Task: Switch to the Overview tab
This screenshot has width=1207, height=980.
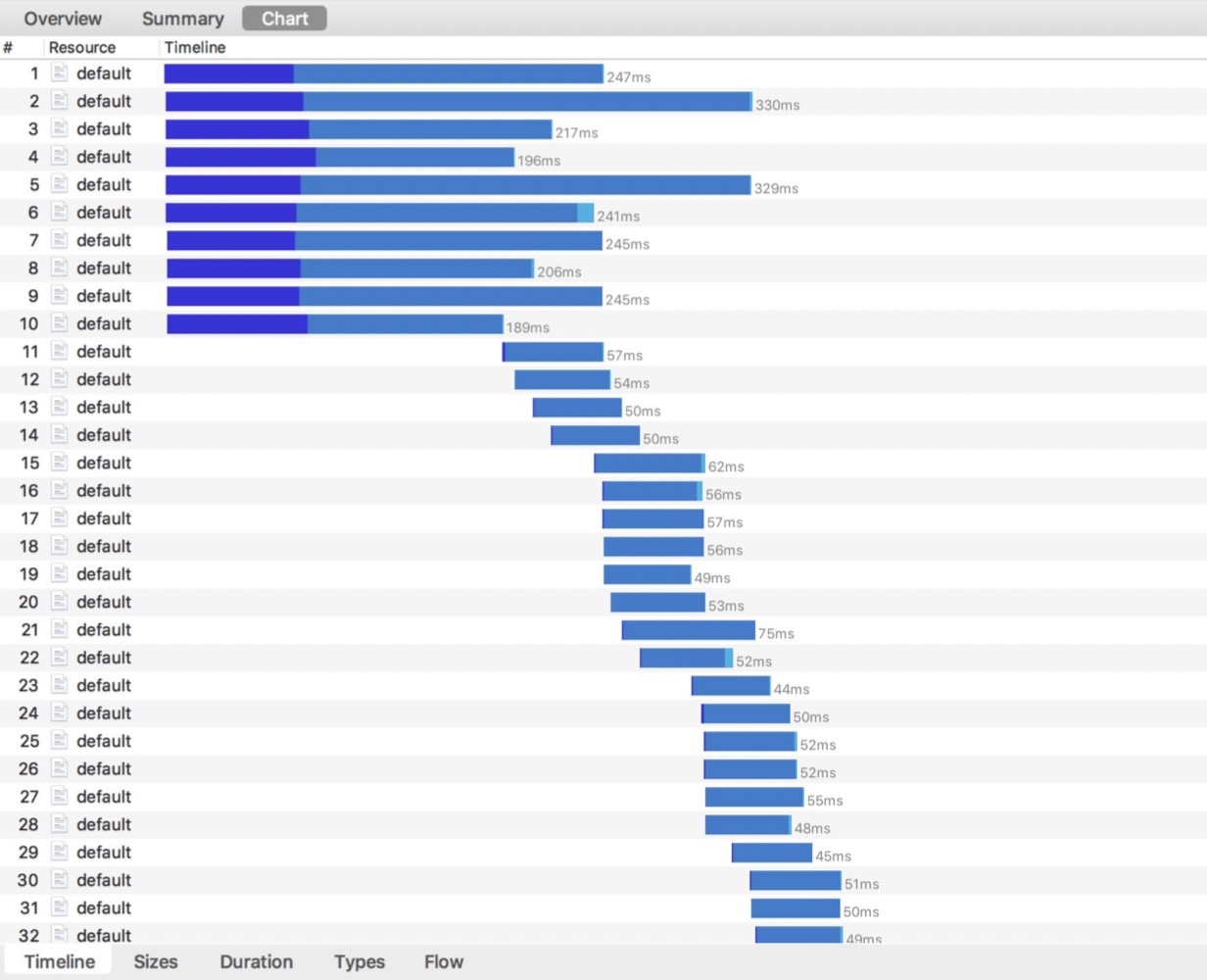Action: click(63, 19)
